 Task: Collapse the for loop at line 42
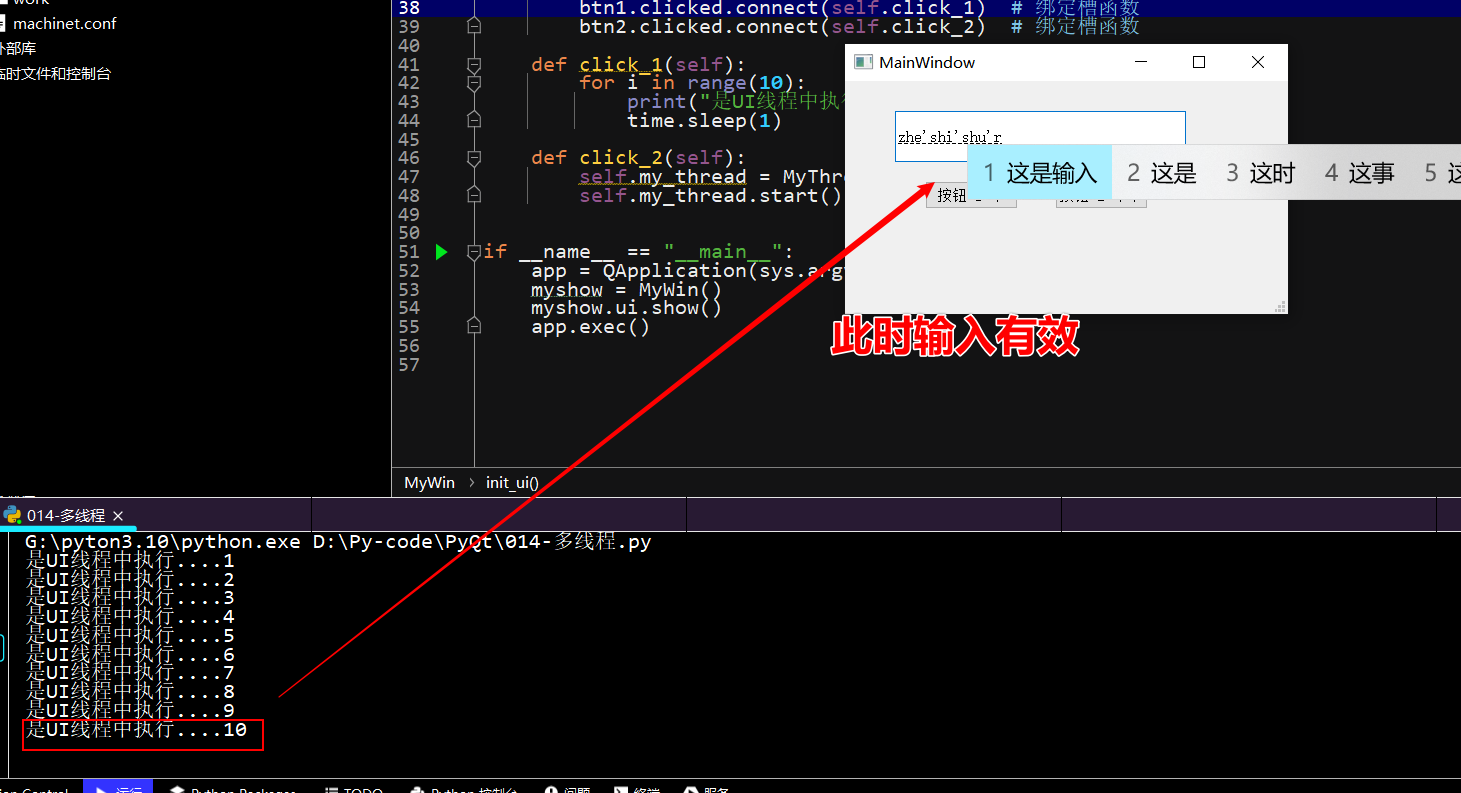pos(474,83)
